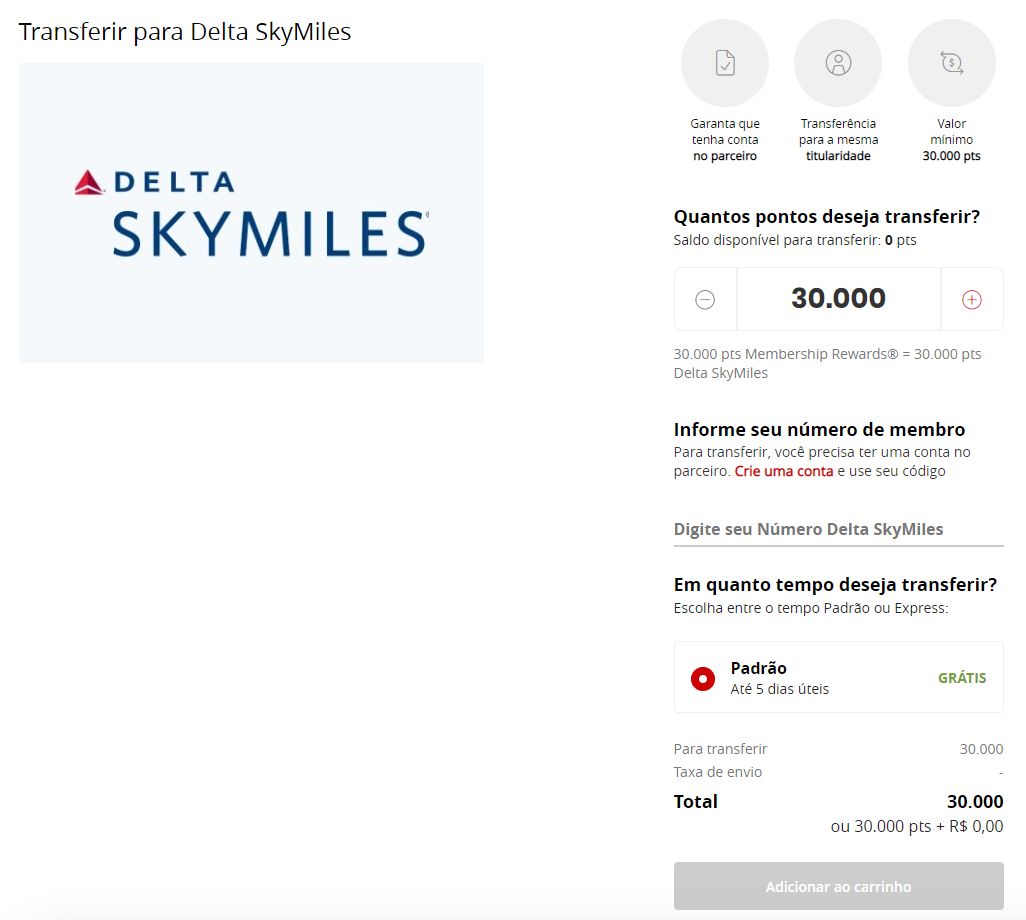Click the Garanta que tenha conta no parceiro text
This screenshot has width=1026, height=920.
click(x=724, y=139)
